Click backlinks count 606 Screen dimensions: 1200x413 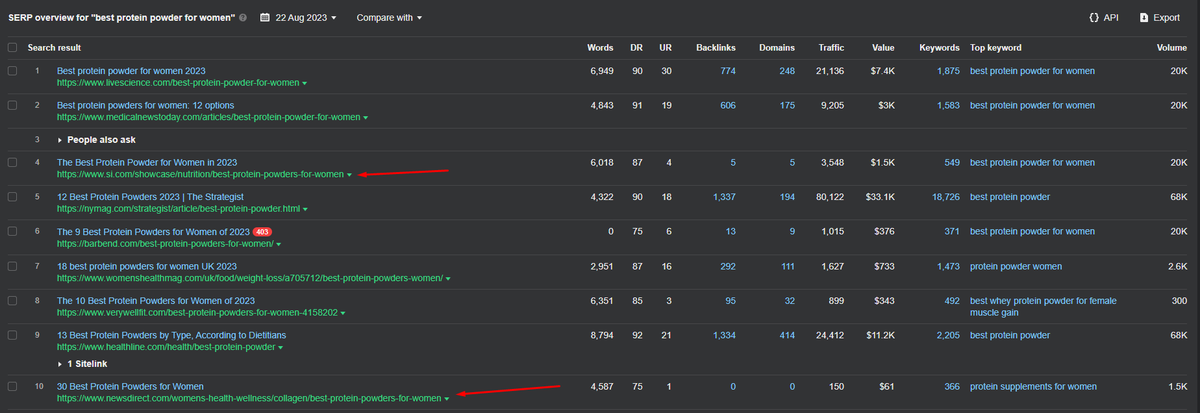click(x=728, y=104)
